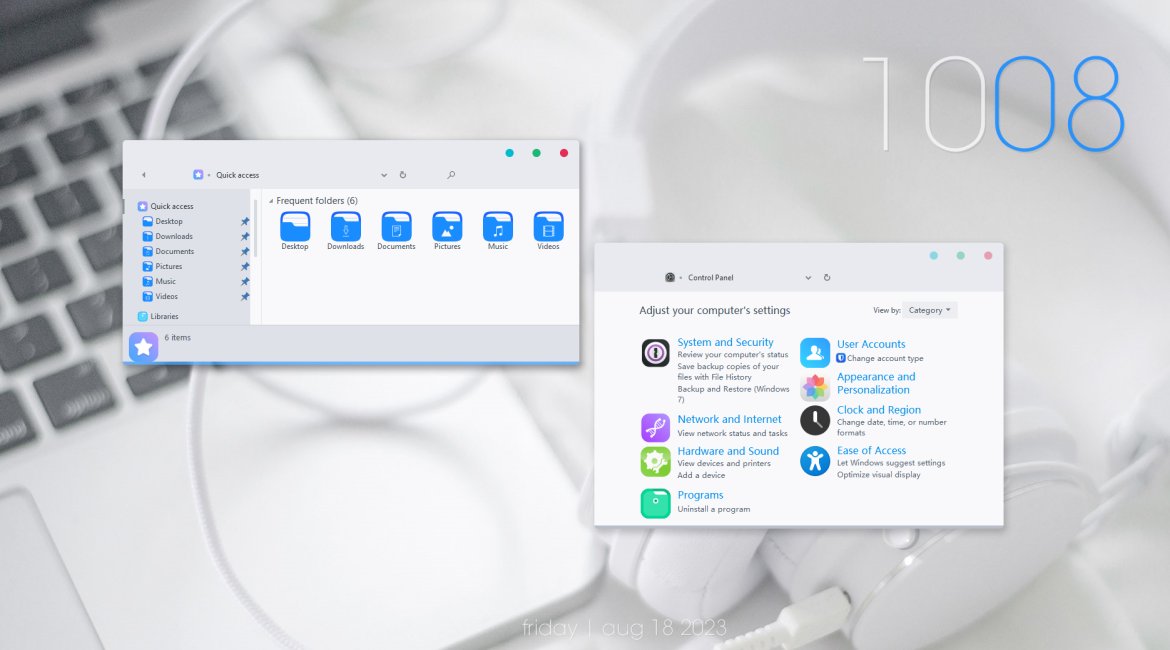Toggle the pin next to Pictures

click(x=245, y=267)
